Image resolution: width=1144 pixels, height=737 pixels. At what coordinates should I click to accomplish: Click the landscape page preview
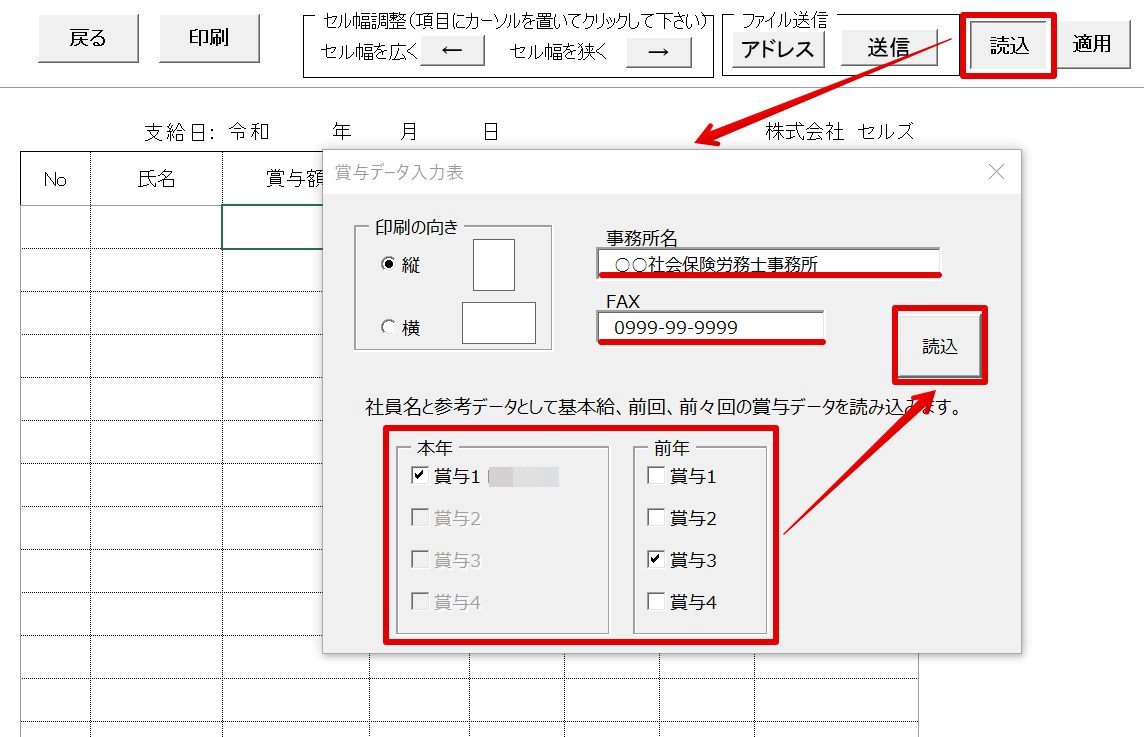tap(499, 323)
